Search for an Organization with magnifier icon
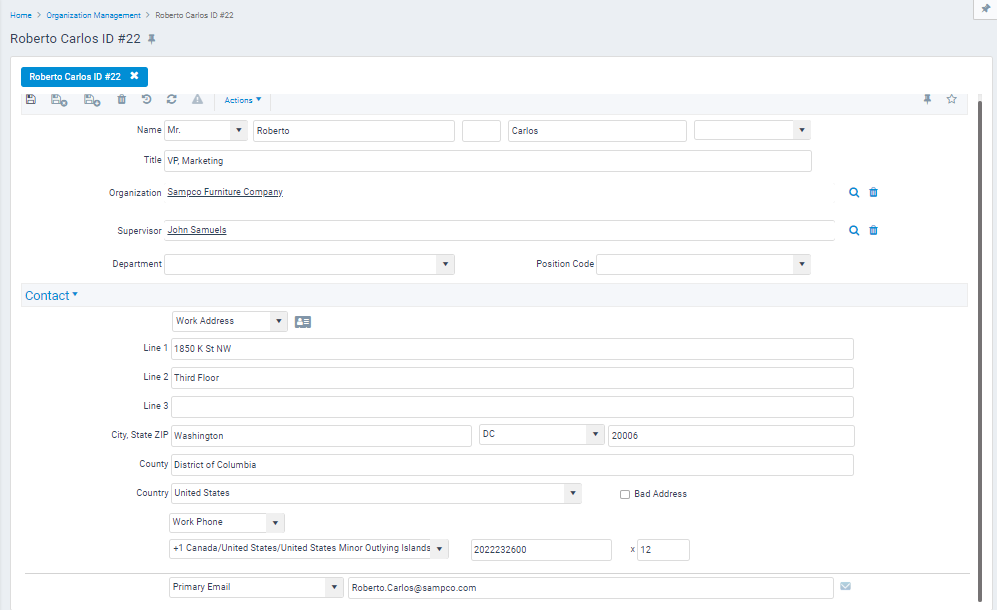 pyautogui.click(x=854, y=192)
